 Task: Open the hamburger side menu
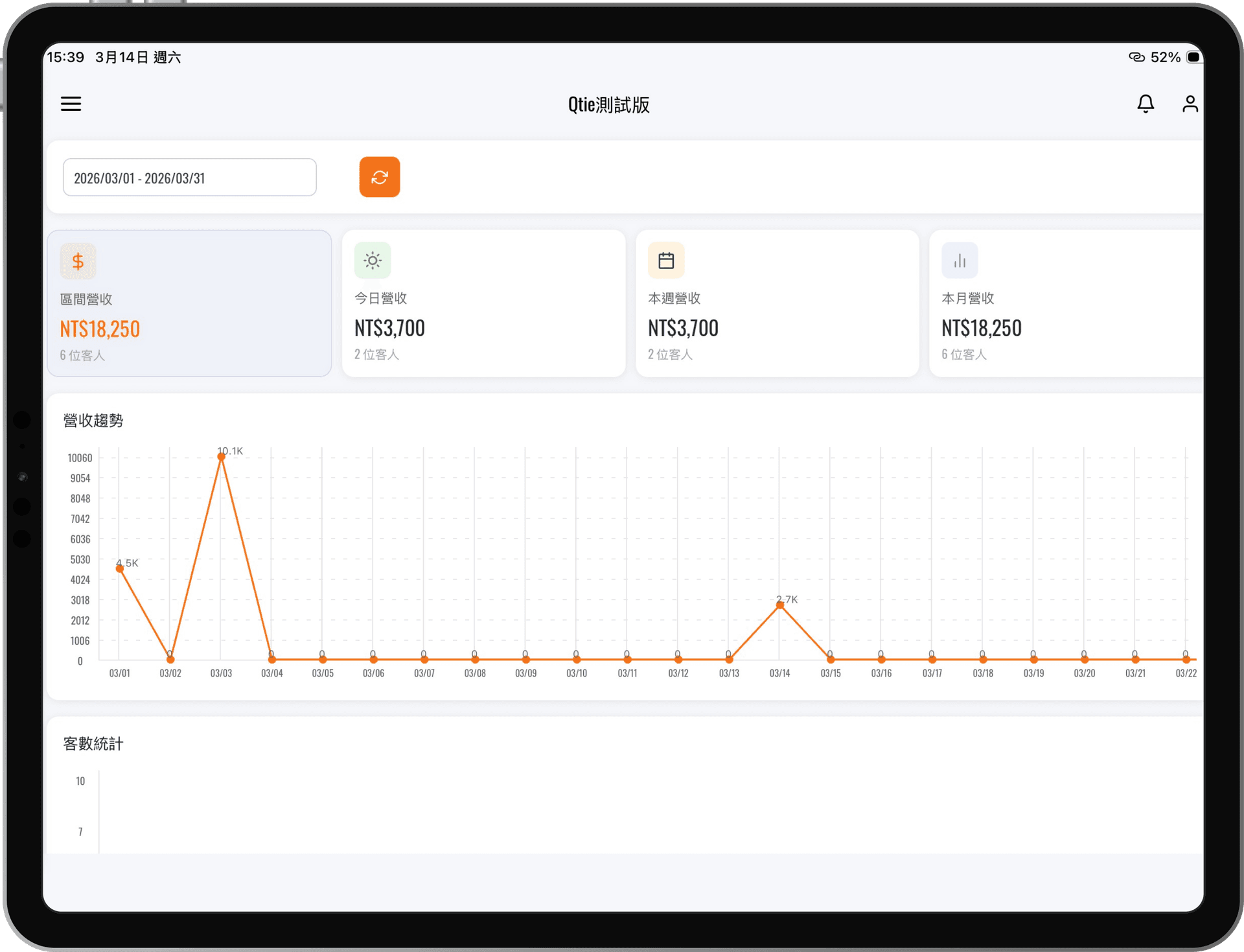click(x=71, y=104)
